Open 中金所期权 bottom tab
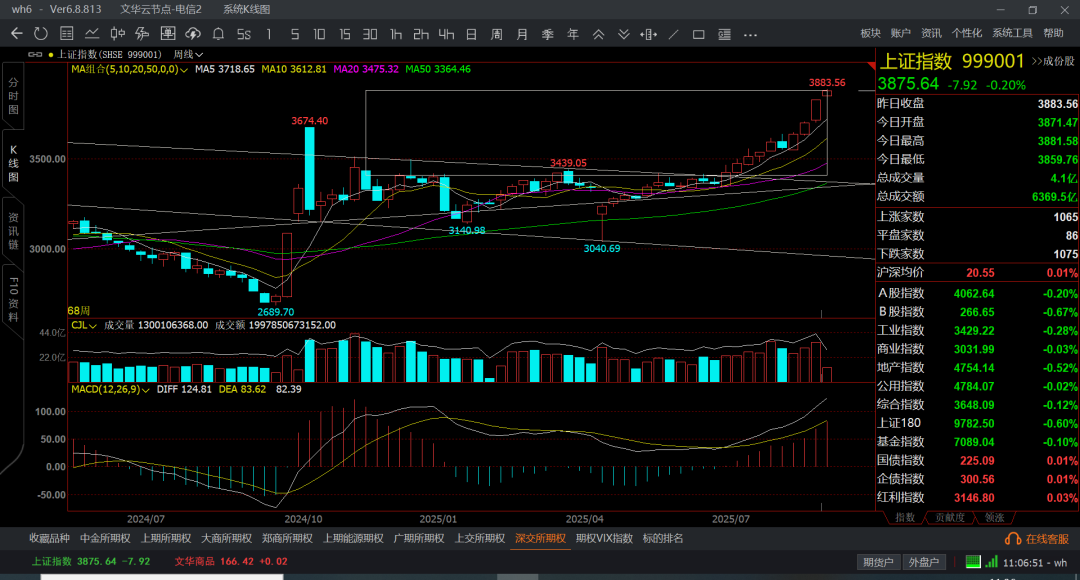Viewport: 1080px width, 580px height. tap(105, 539)
